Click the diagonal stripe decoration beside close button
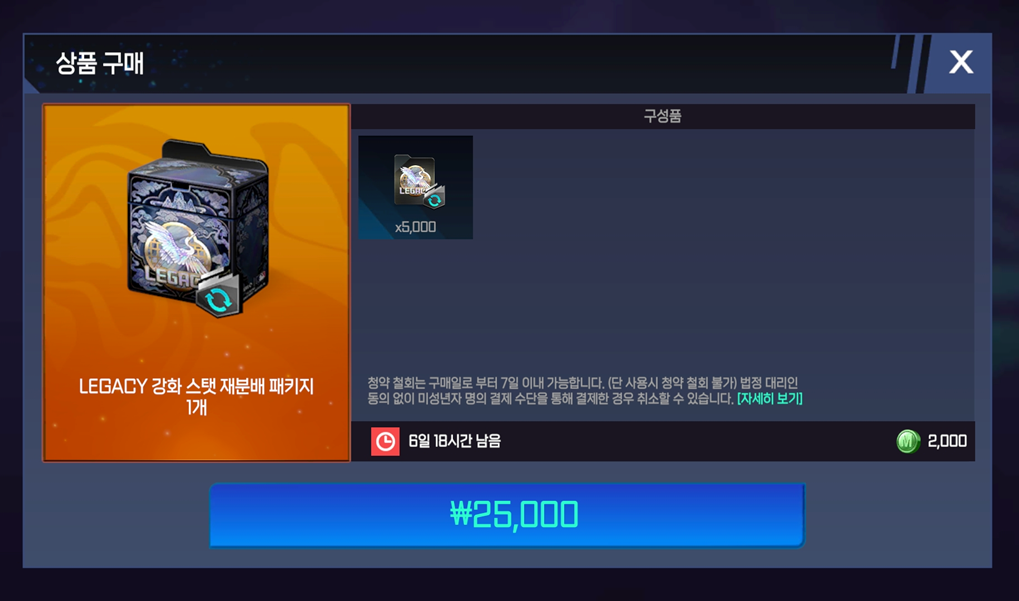 (x=910, y=63)
